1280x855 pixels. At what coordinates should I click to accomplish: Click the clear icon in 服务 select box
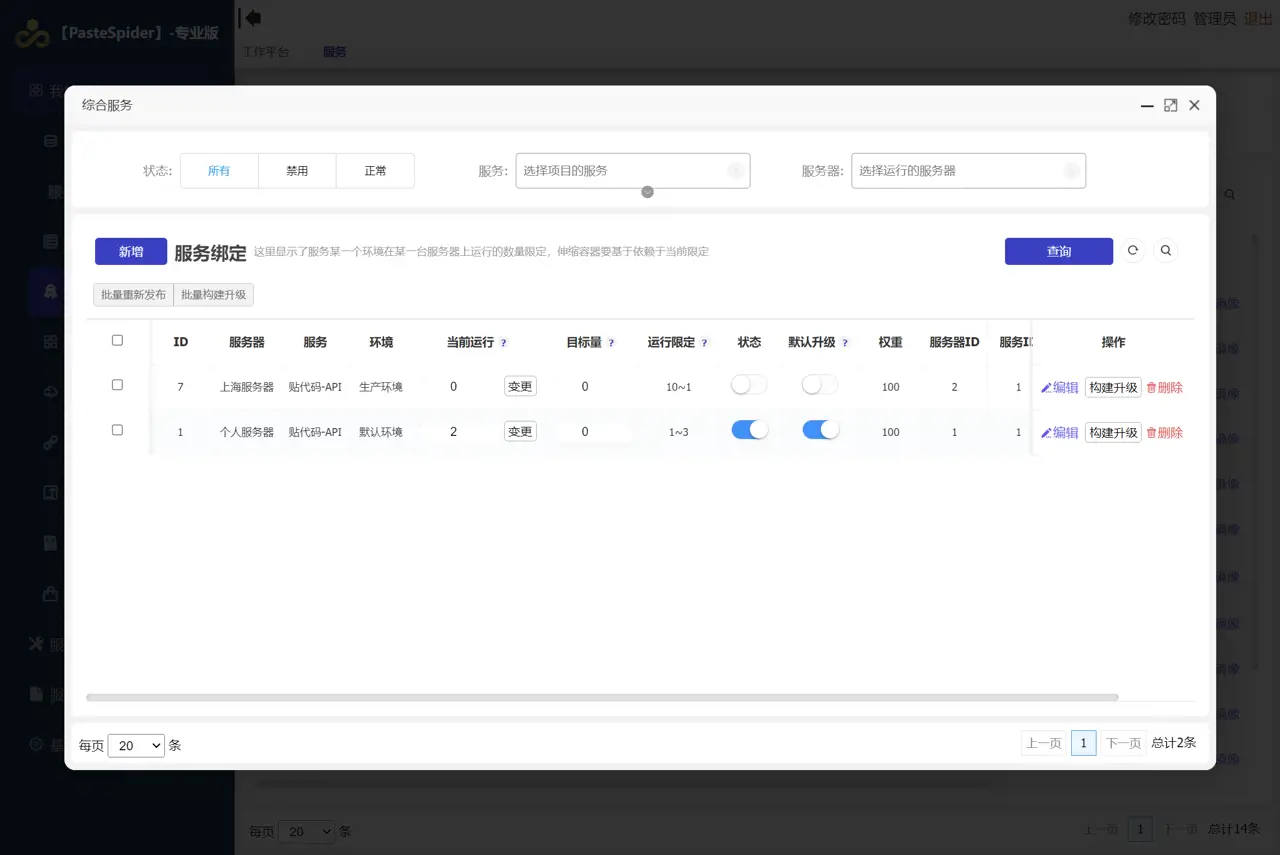[x=736, y=171]
